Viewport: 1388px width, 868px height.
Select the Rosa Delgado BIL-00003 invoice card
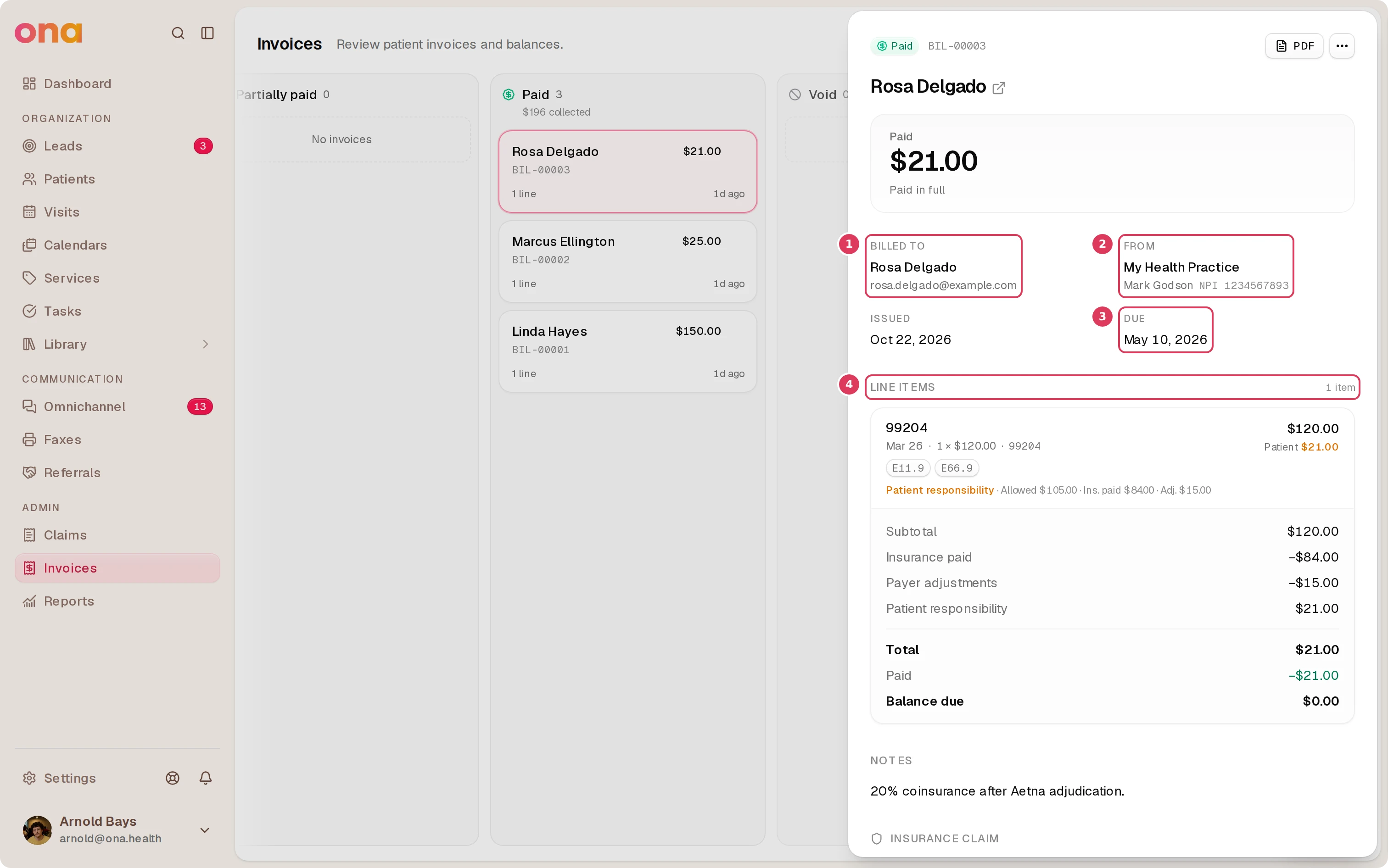point(627,172)
